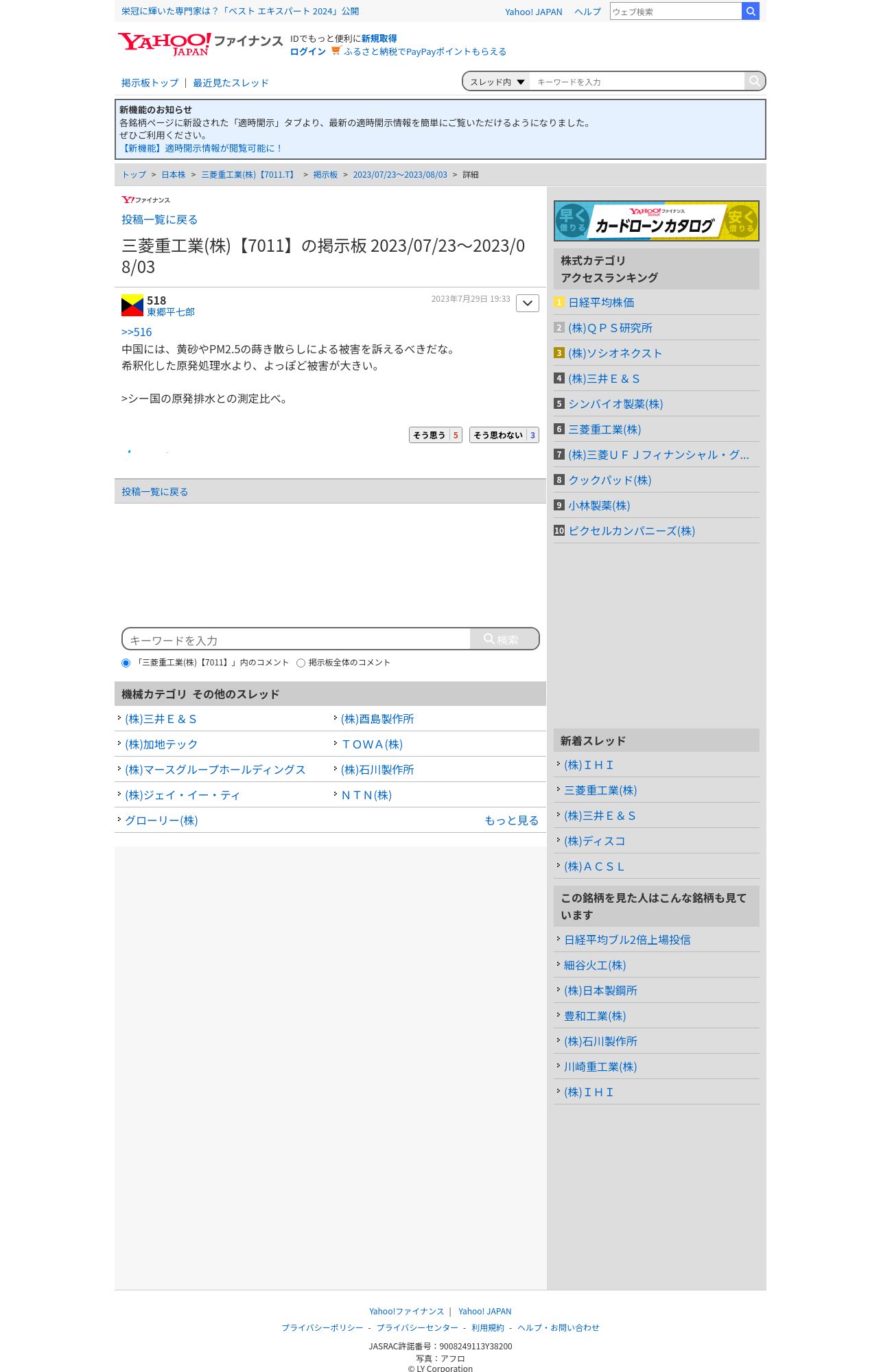Image resolution: width=881 pixels, height=1372 pixels.
Task: Select 「三菱重工業(株)【7011】」内のコメント radio
Action: coord(126,663)
